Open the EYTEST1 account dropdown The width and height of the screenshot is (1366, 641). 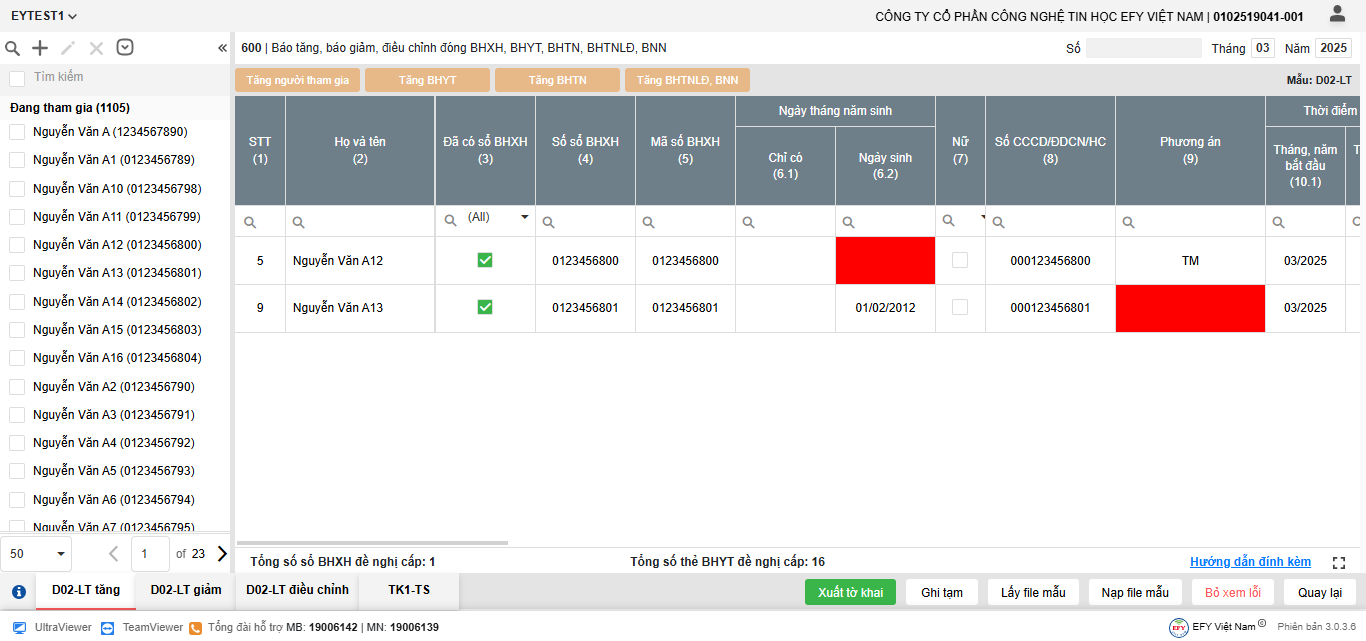point(44,16)
